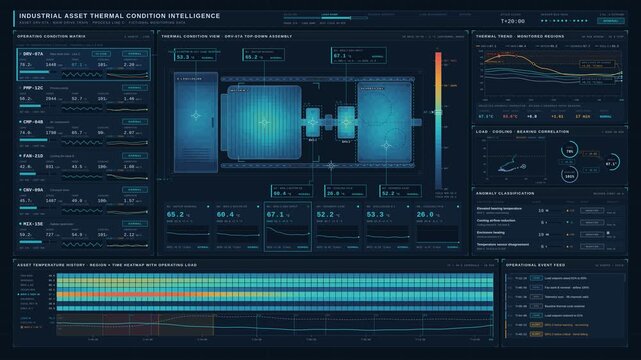Select the CNV-09A asset card
Viewport: 641px width, 360px height.
pos(83,201)
